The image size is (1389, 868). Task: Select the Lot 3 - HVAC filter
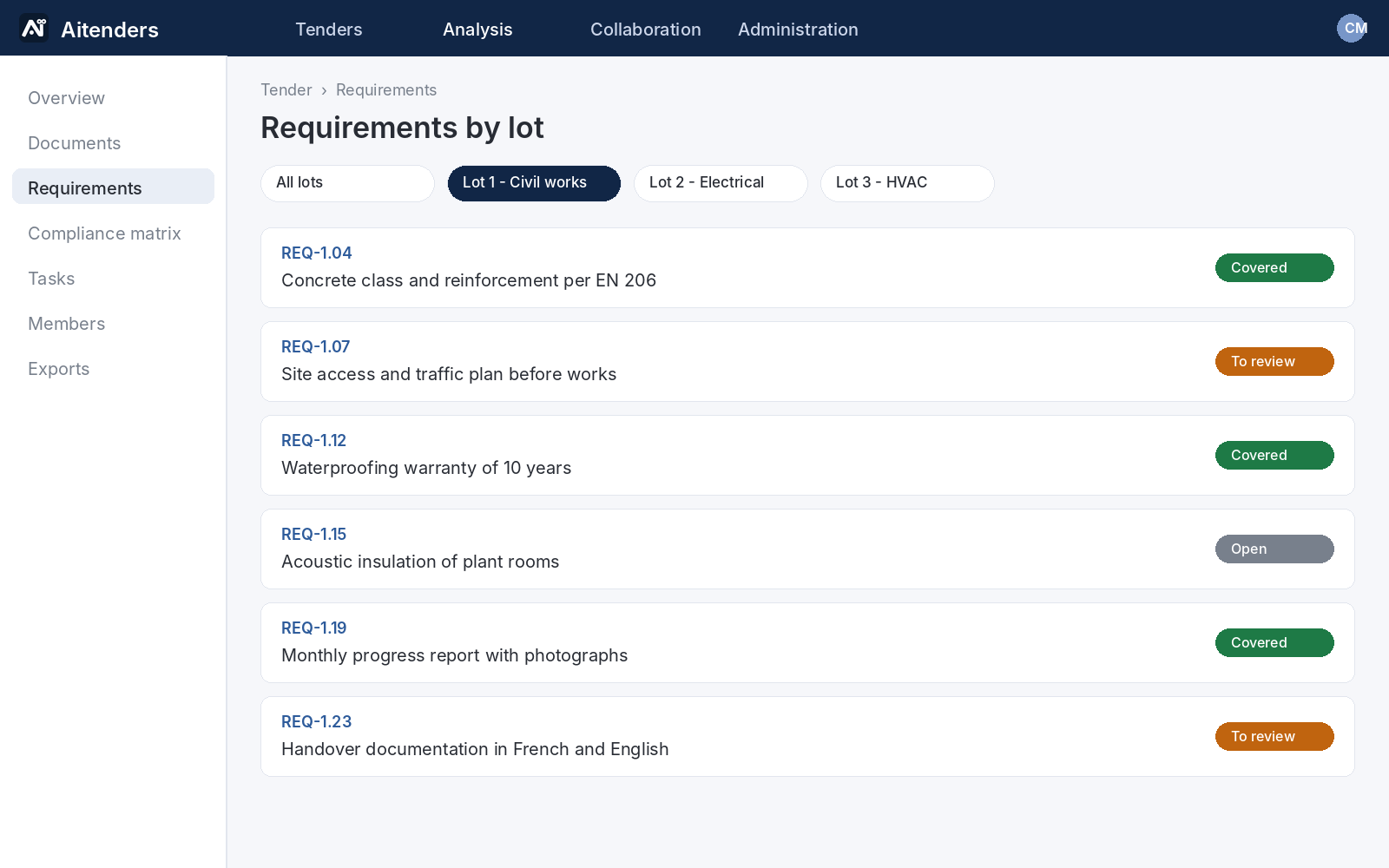click(907, 183)
